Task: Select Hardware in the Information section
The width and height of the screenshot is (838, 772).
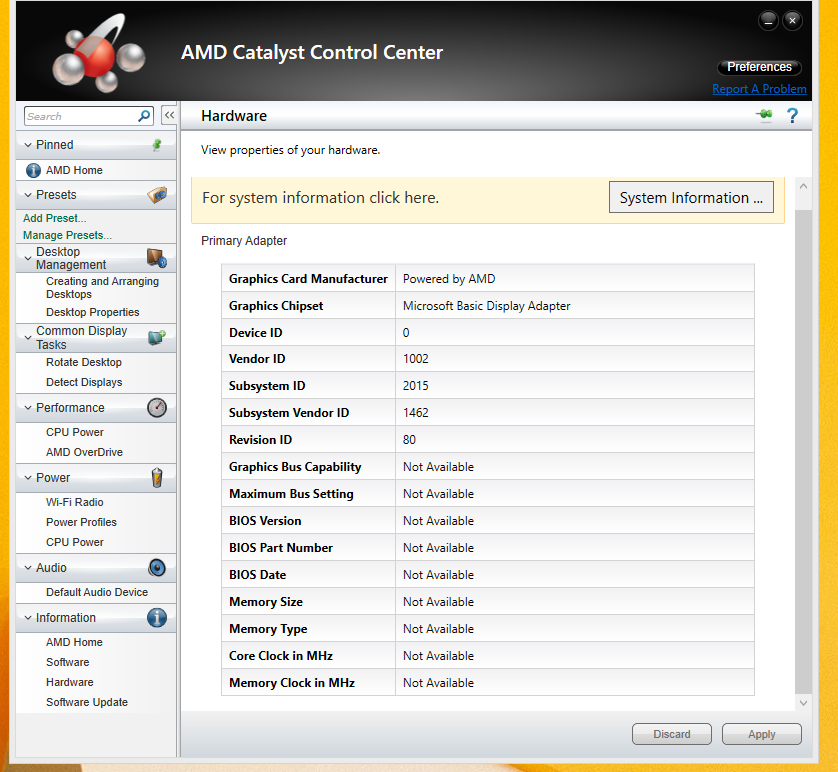Action: pos(69,682)
